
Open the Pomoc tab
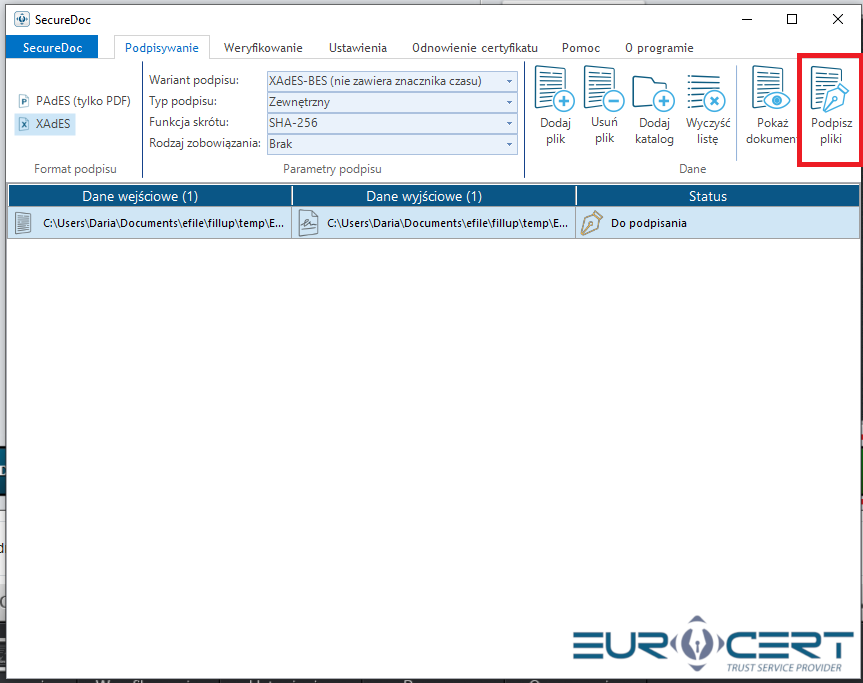pyautogui.click(x=581, y=48)
